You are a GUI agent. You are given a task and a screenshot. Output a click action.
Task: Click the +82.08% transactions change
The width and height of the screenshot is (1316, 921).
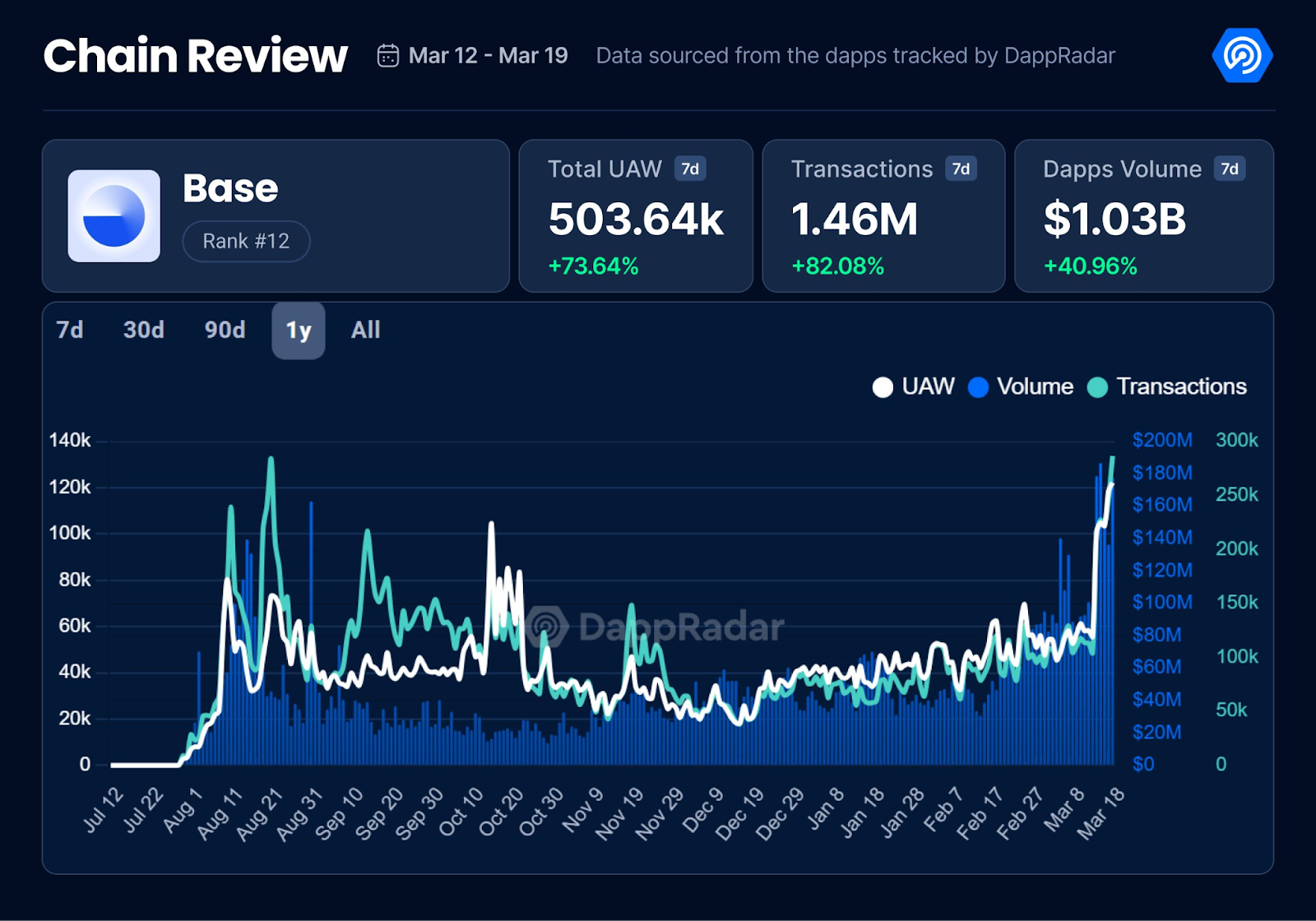[x=837, y=266]
